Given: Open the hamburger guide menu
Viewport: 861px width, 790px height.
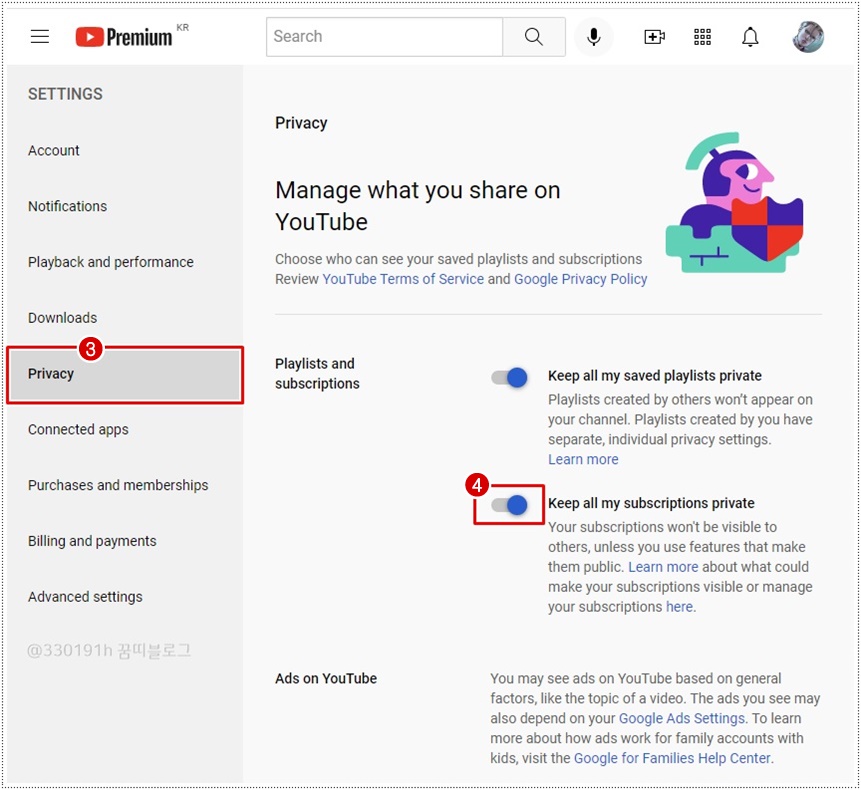Looking at the screenshot, I should tap(40, 37).
